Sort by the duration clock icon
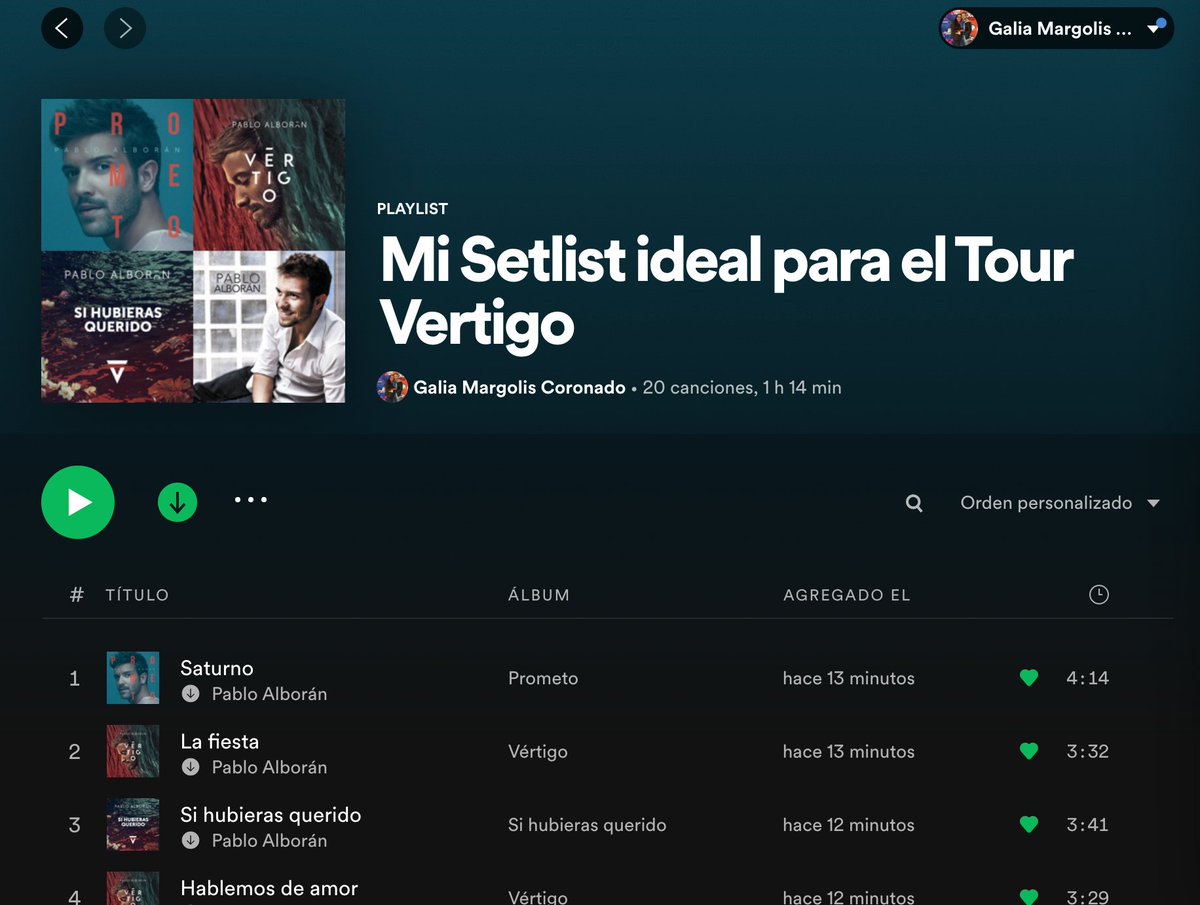The width and height of the screenshot is (1200, 905). (x=1099, y=595)
